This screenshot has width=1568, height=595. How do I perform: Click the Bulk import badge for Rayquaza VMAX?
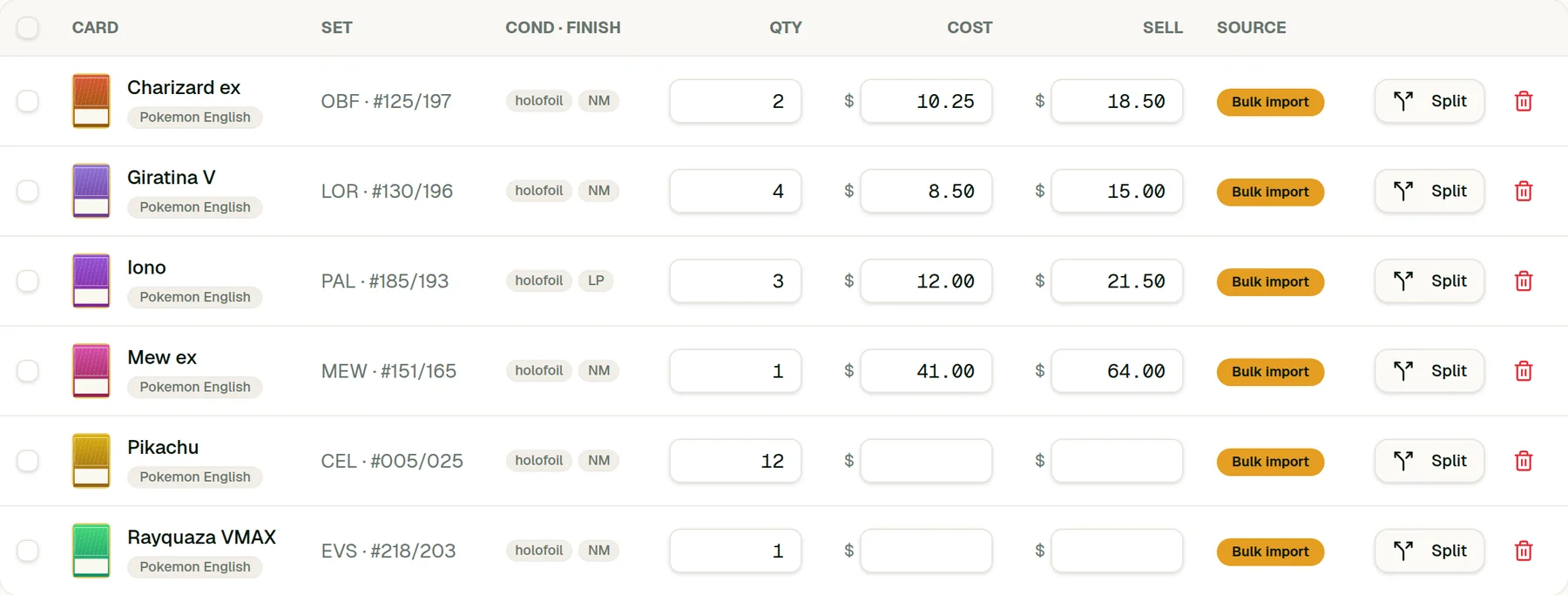(1270, 551)
